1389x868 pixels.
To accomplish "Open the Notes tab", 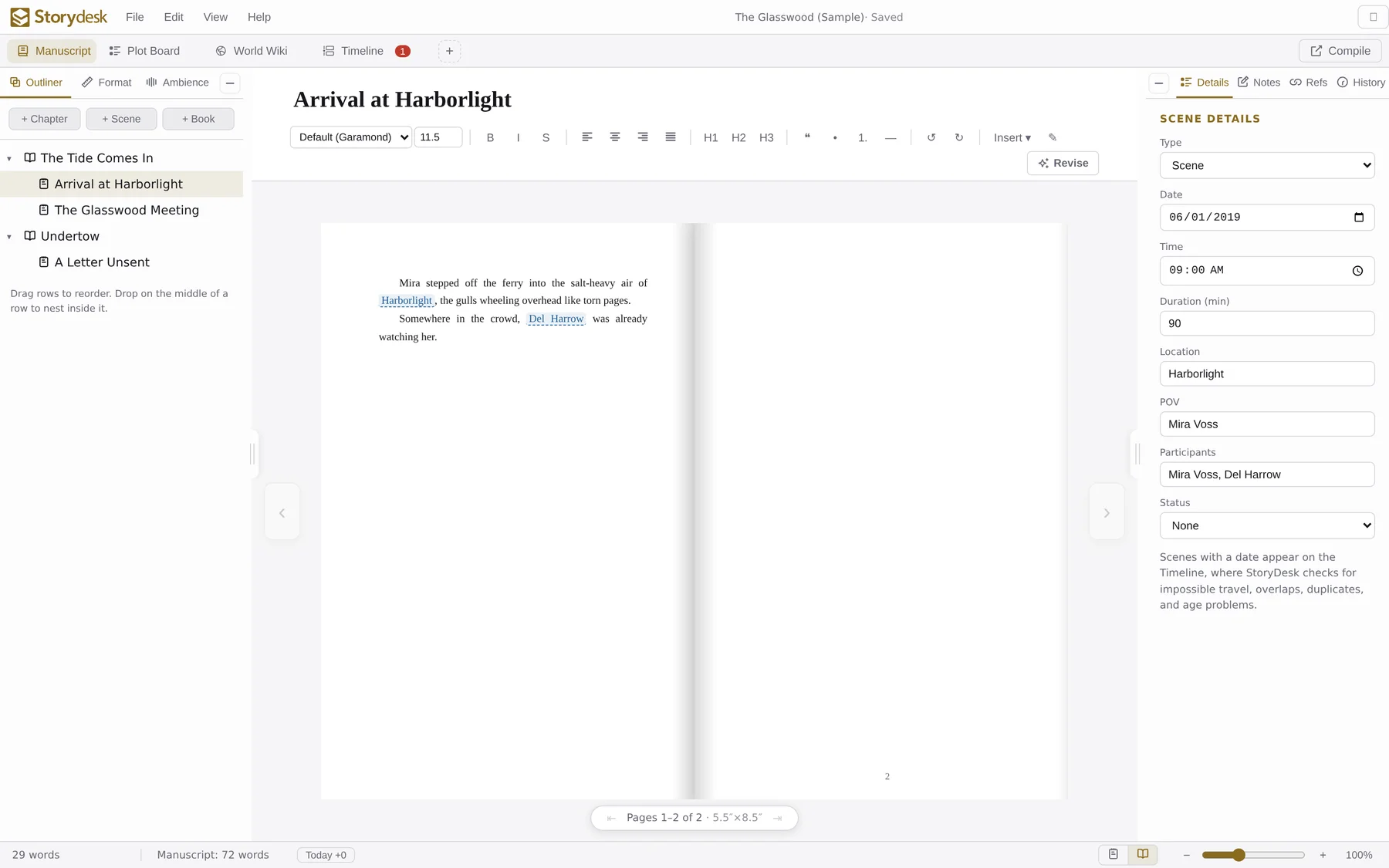I will click(1259, 83).
